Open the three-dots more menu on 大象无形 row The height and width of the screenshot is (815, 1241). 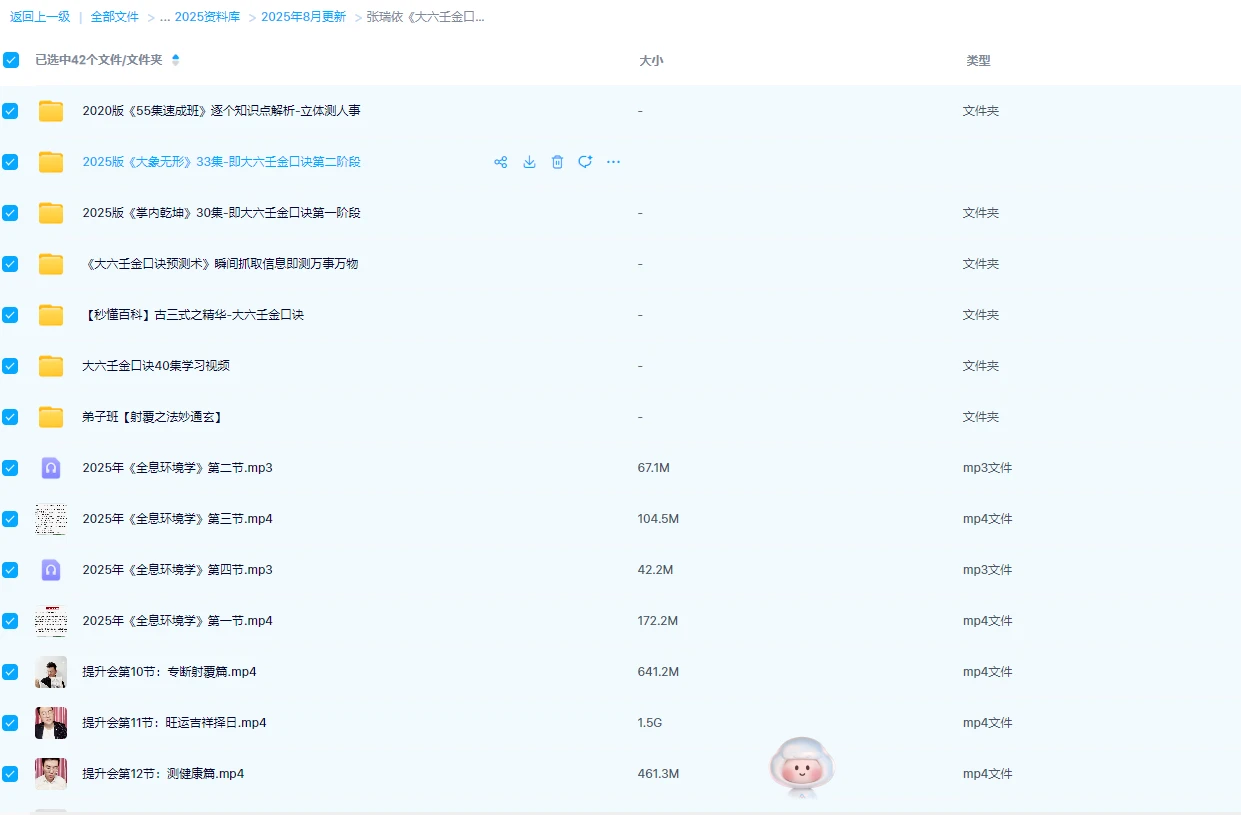[x=613, y=162]
